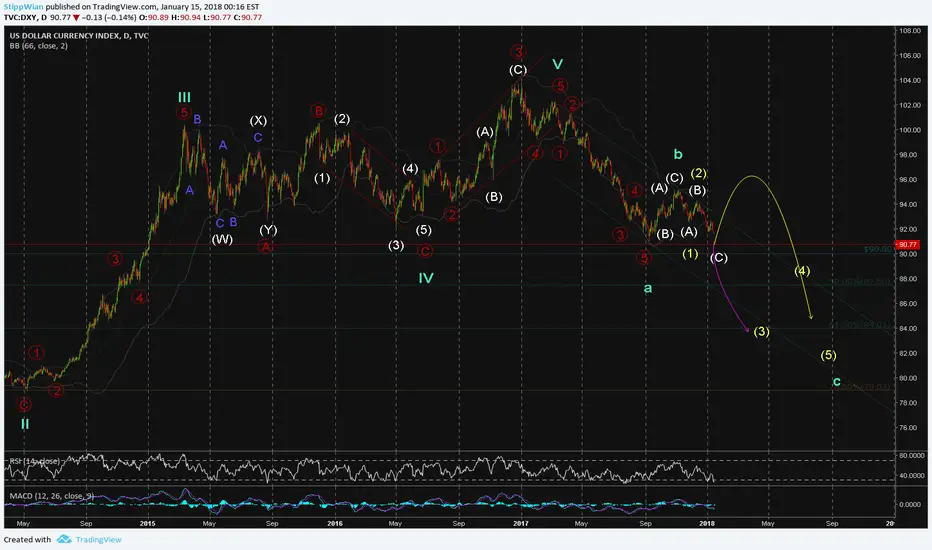Click the 2017 time axis label
Screen dimensions: 932x550
pyautogui.click(x=521, y=524)
